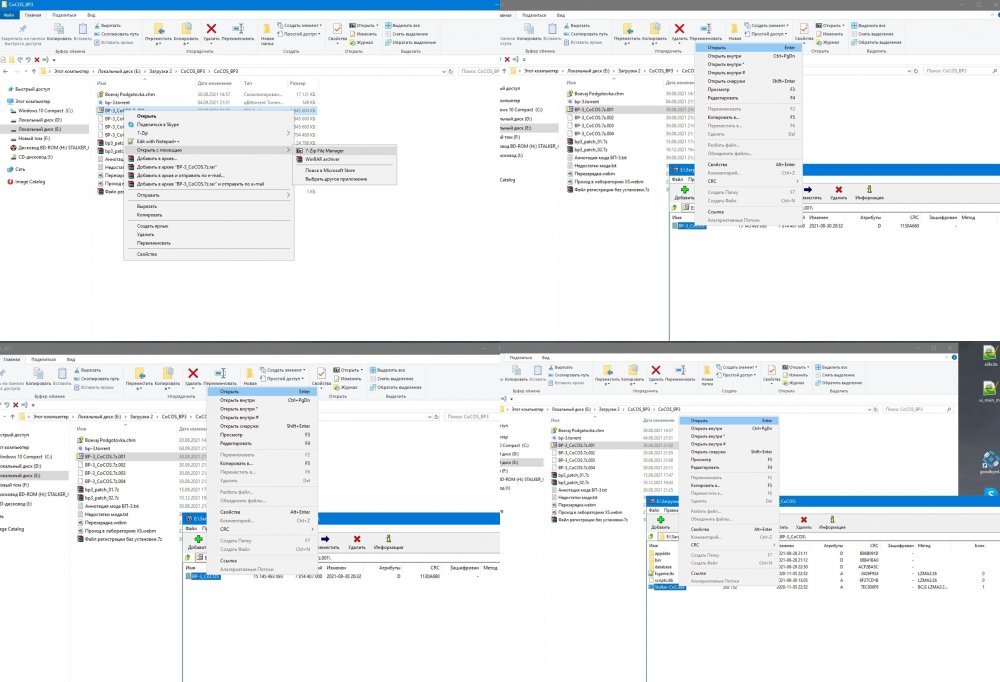Click the blue Переместить arrow icon in 7-Zip
The height and width of the screenshot is (682, 1000).
[x=808, y=189]
